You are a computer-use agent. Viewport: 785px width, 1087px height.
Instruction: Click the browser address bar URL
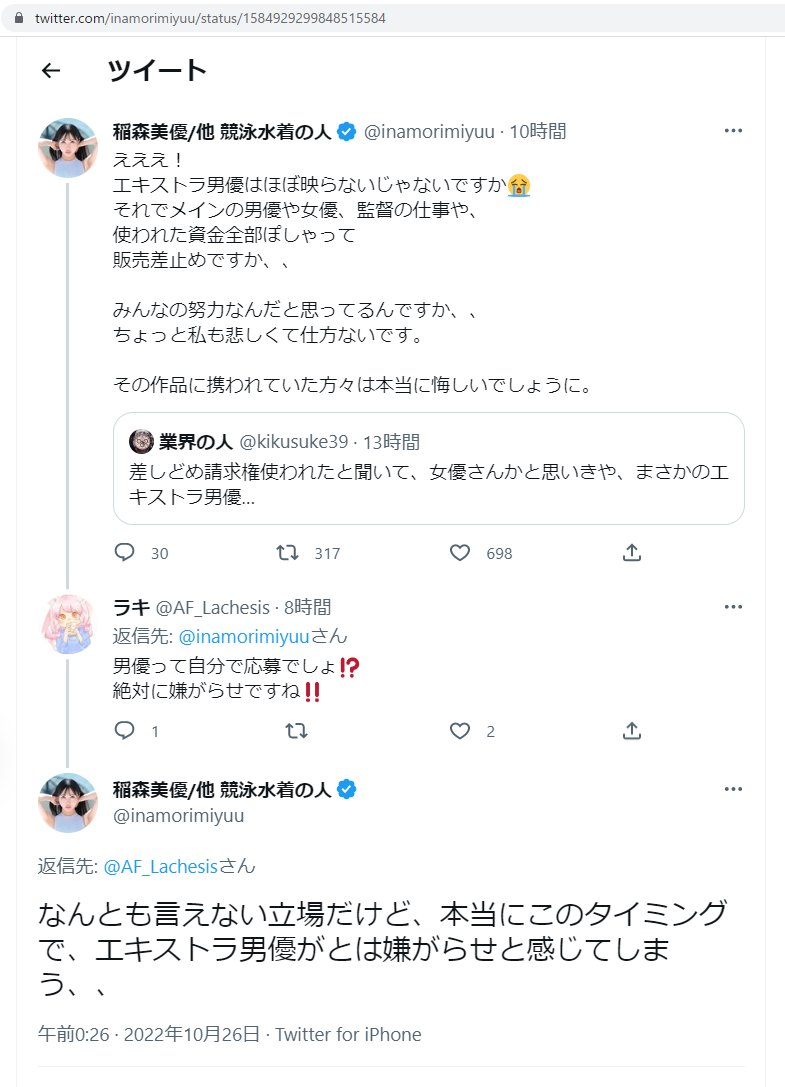[210, 19]
